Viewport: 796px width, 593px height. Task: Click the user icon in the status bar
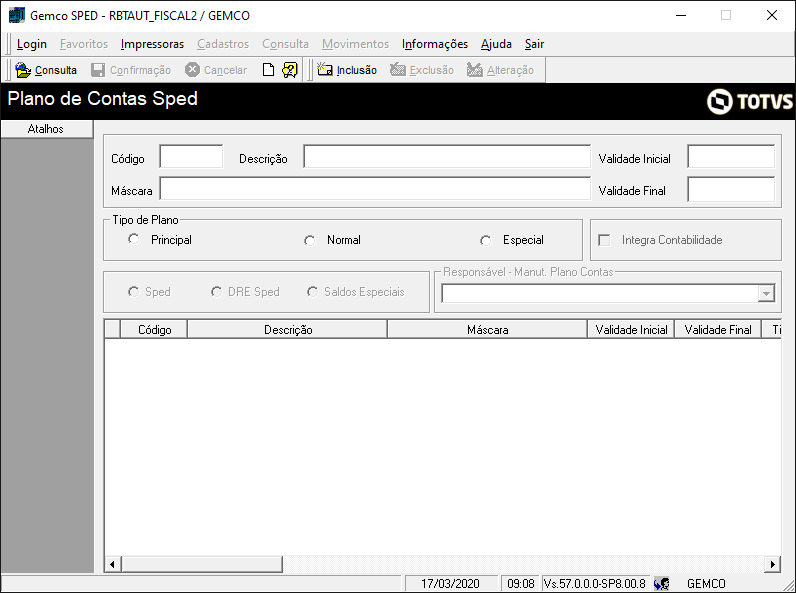[661, 583]
